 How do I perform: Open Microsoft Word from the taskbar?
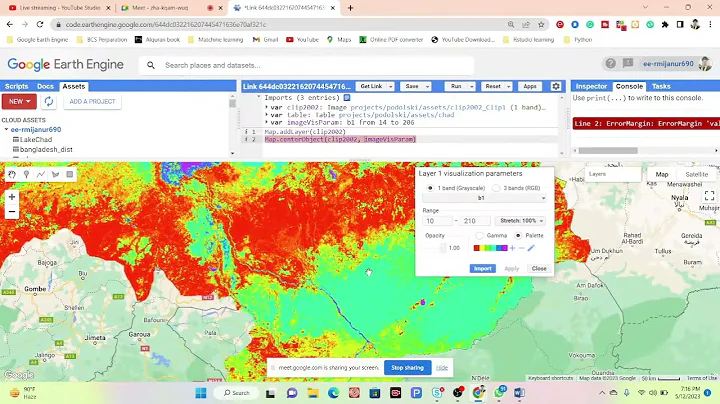click(x=519, y=393)
